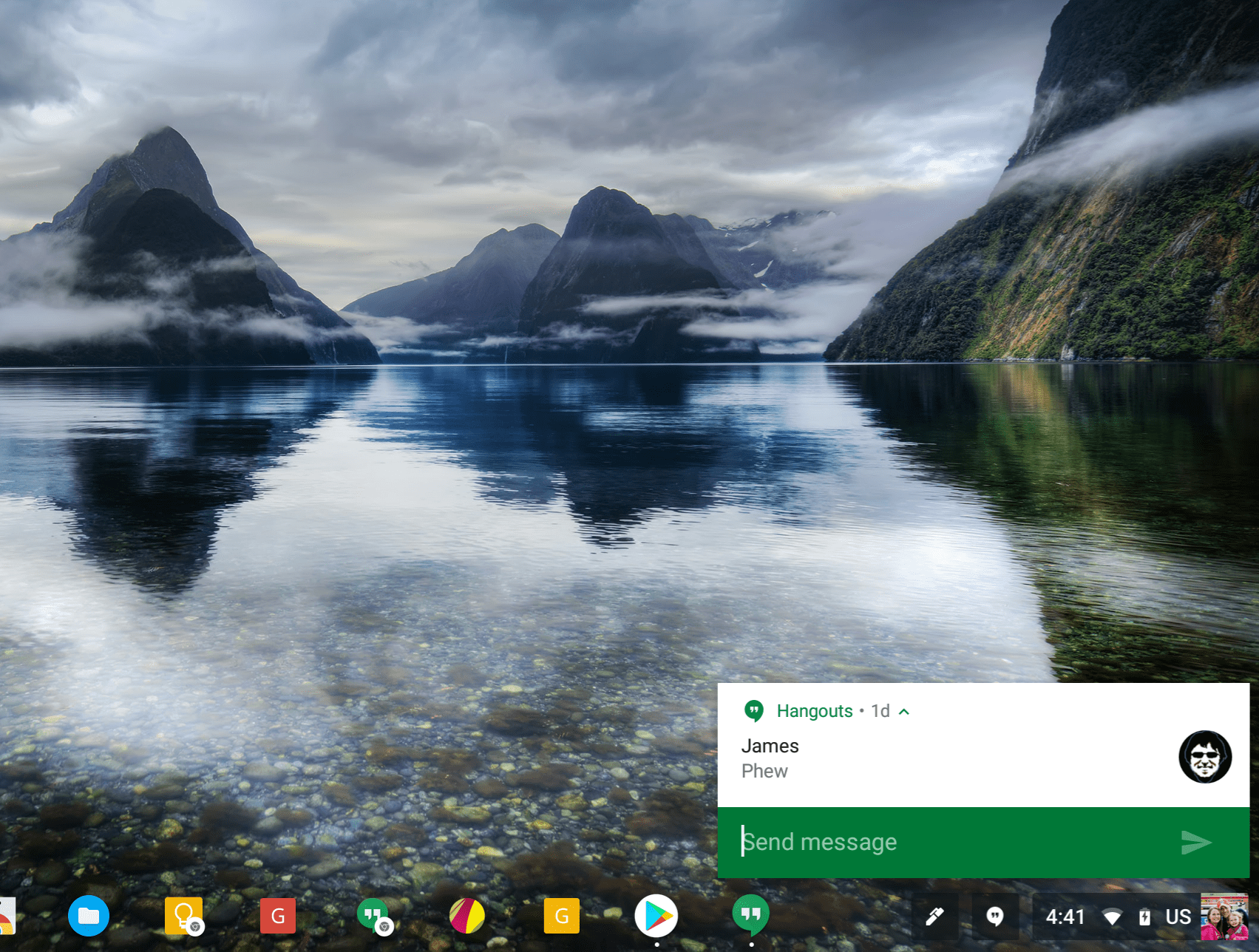The image size is (1259, 952).
Task: Open the Files app from the shelf
Action: coord(88,917)
